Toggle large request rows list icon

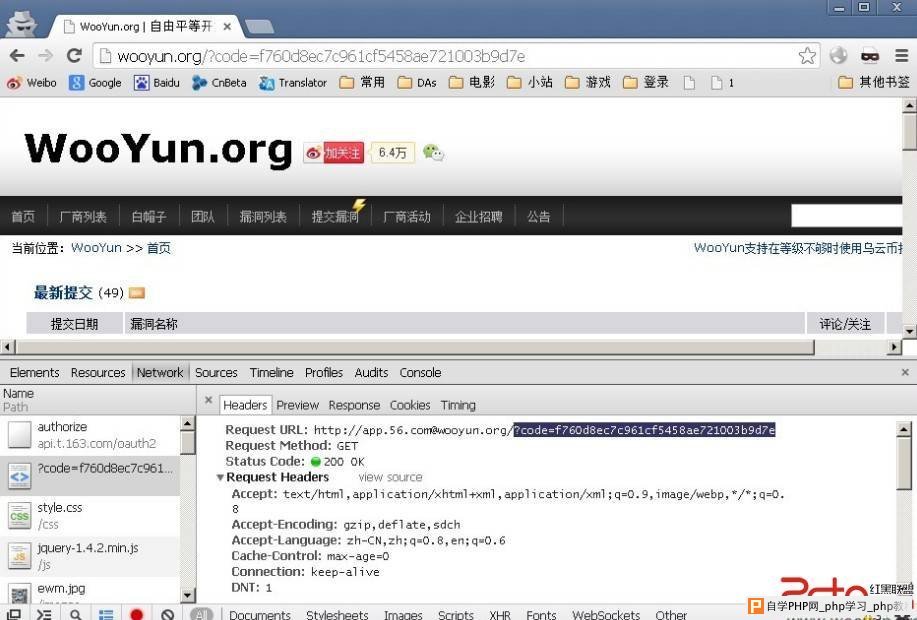coord(106,614)
